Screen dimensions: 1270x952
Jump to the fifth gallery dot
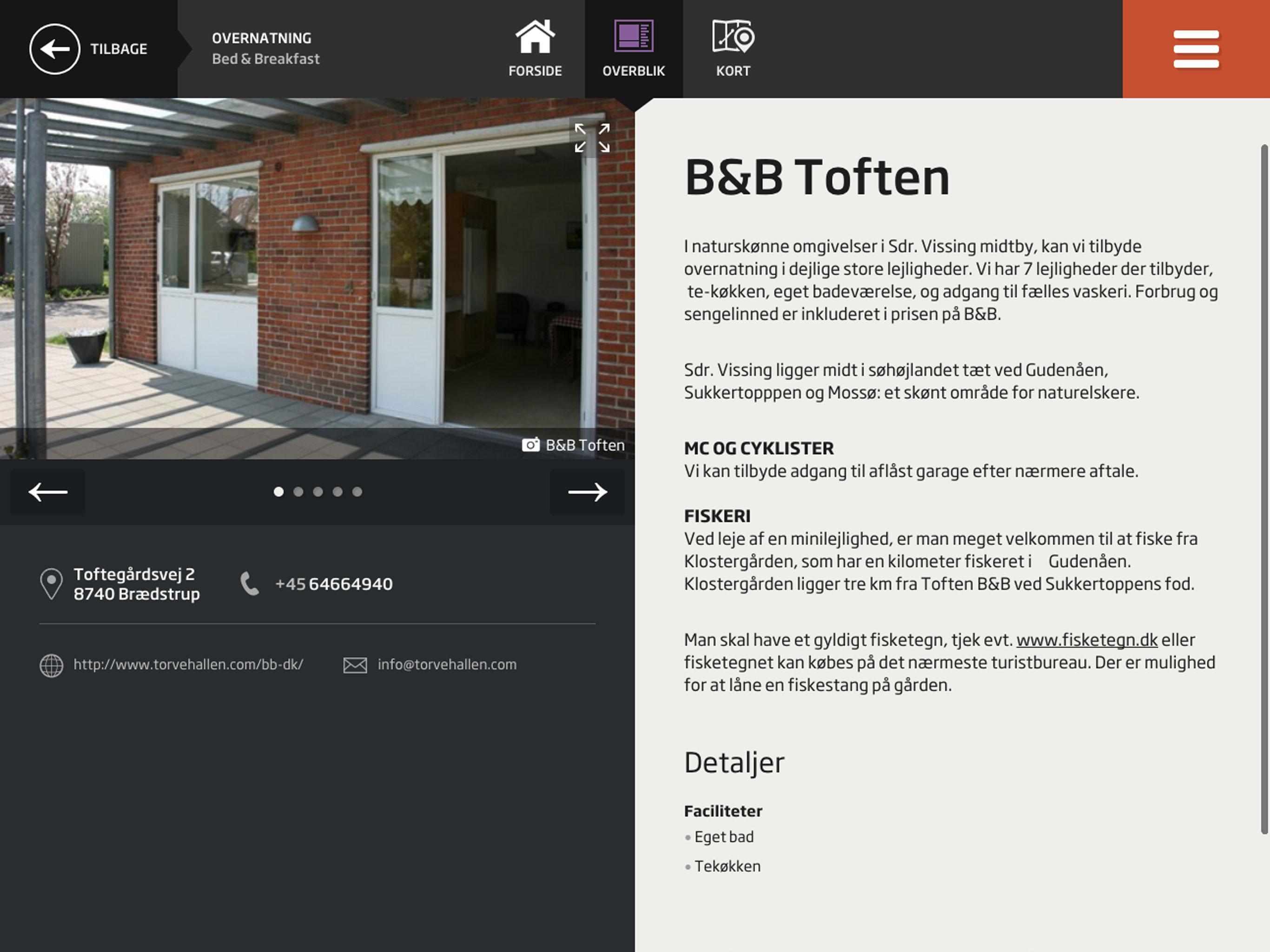click(357, 492)
